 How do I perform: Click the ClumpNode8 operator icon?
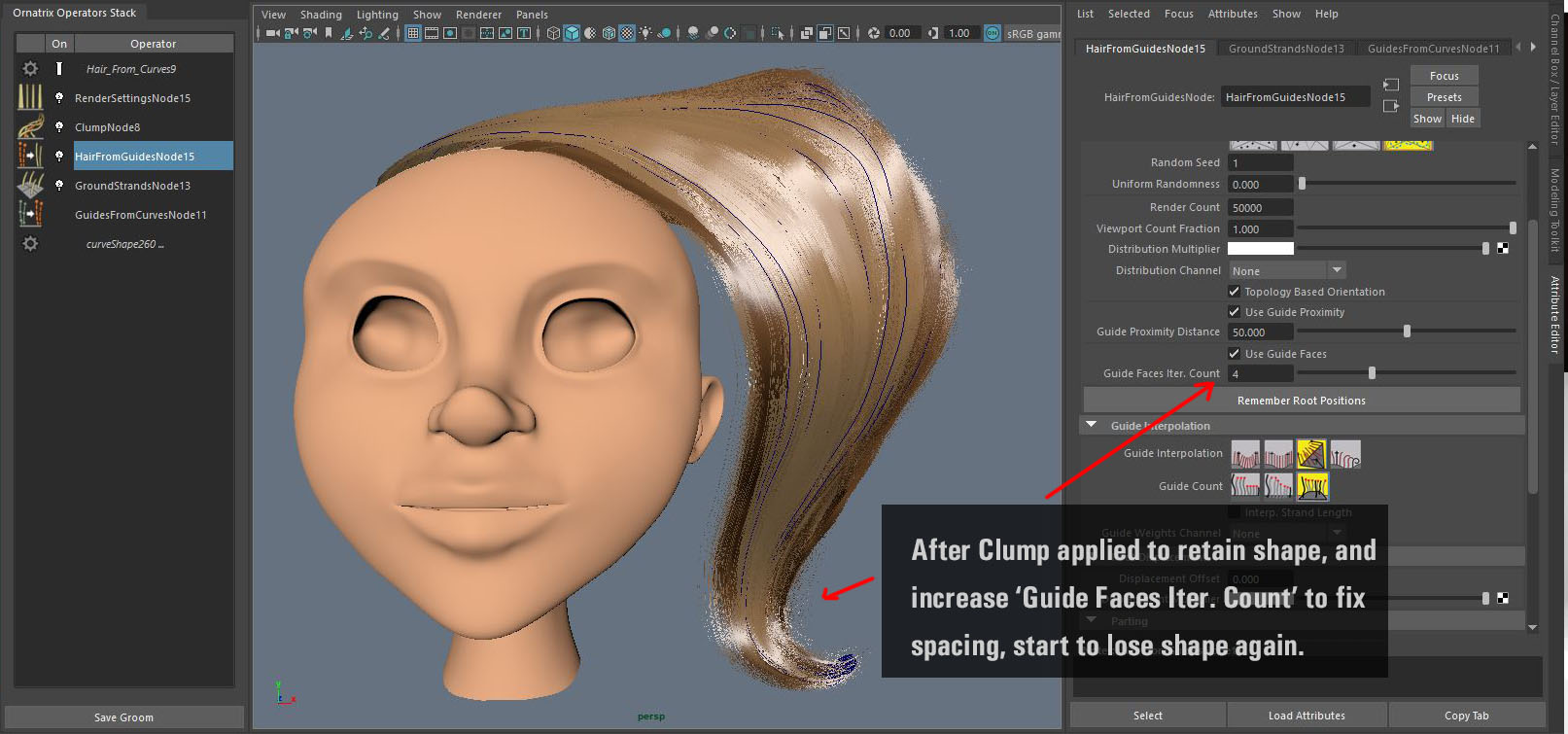[30, 127]
